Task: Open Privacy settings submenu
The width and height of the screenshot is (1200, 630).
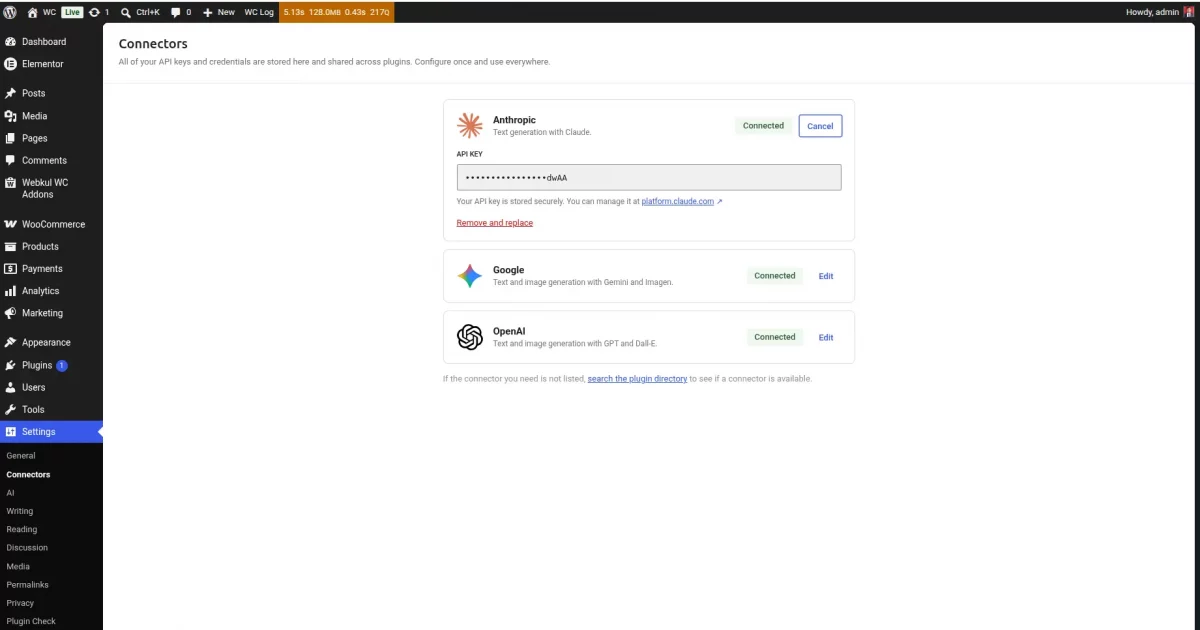Action: click(20, 603)
